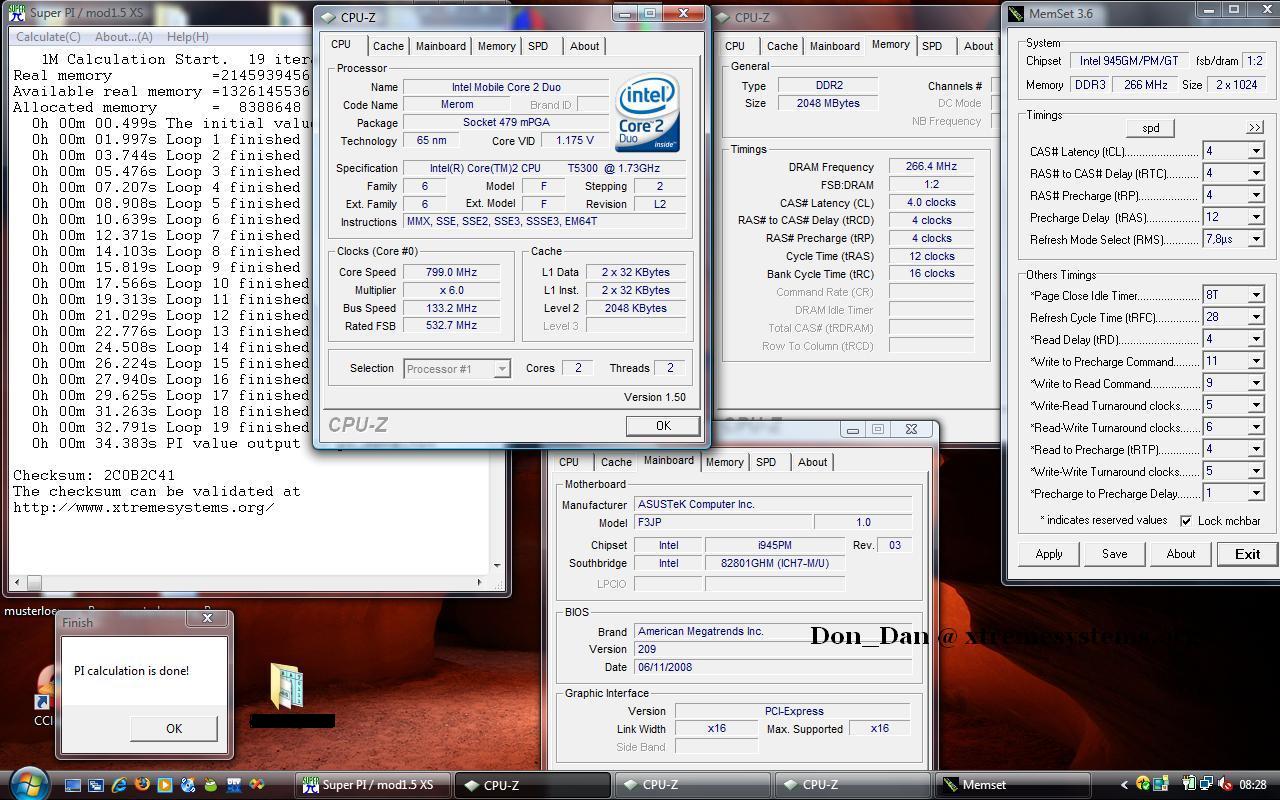Click Apply in MemSet

coord(1049,554)
